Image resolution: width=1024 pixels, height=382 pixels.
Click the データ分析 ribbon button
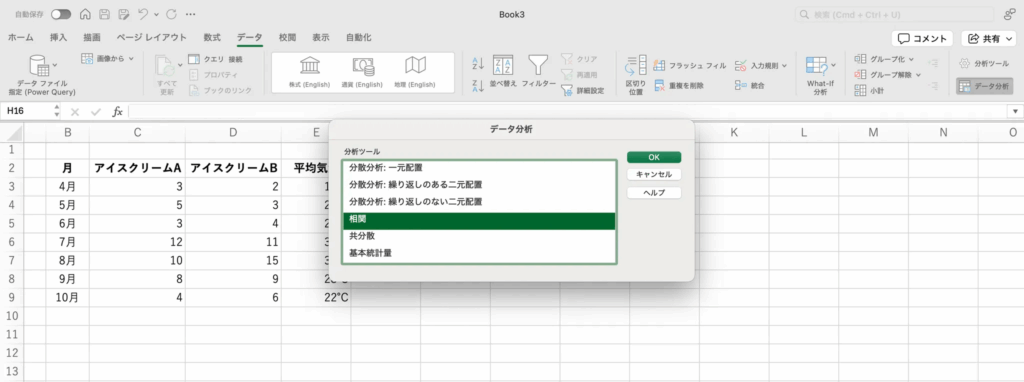coord(984,86)
